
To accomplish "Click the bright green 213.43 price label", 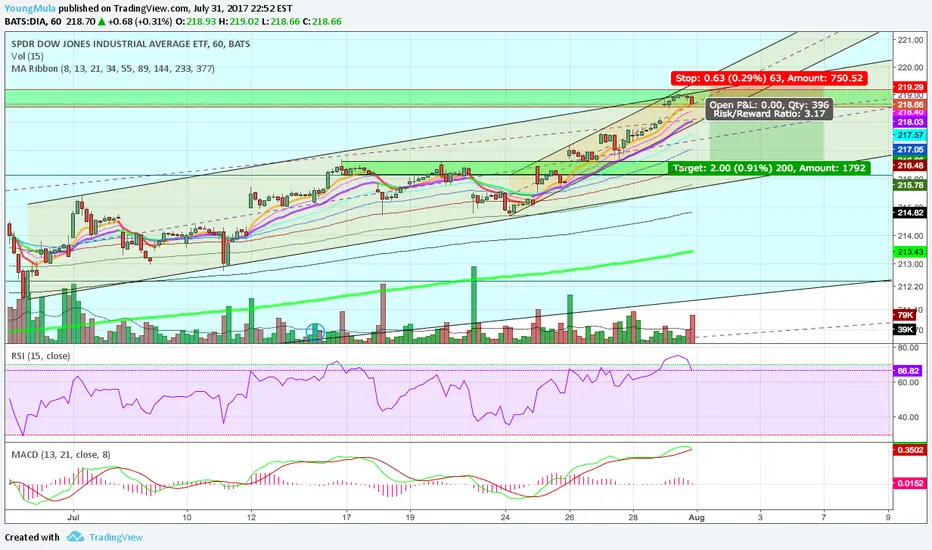I will click(911, 252).
